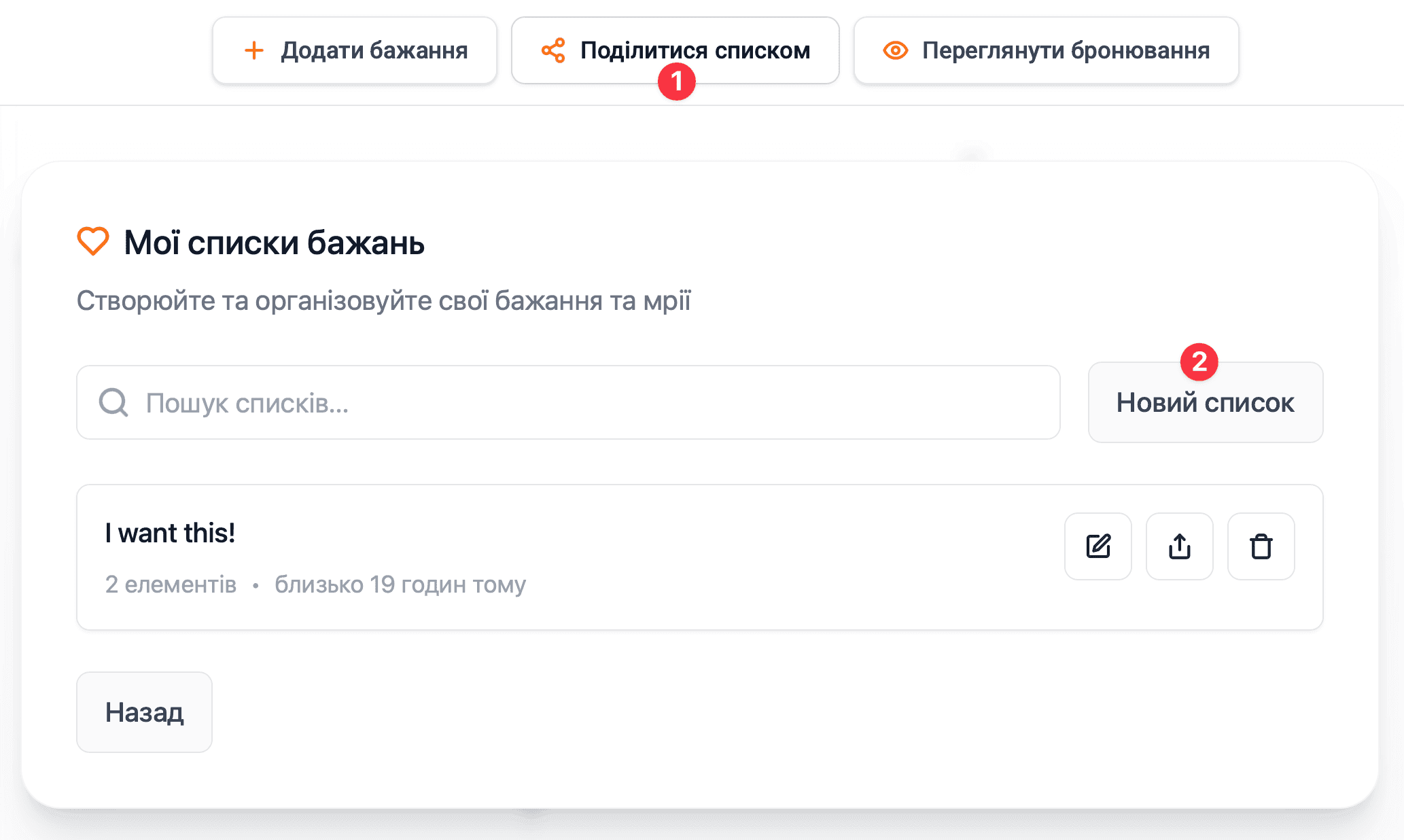The height and width of the screenshot is (840, 1404).
Task: Share the 'I want this!' list
Action: [x=1180, y=546]
